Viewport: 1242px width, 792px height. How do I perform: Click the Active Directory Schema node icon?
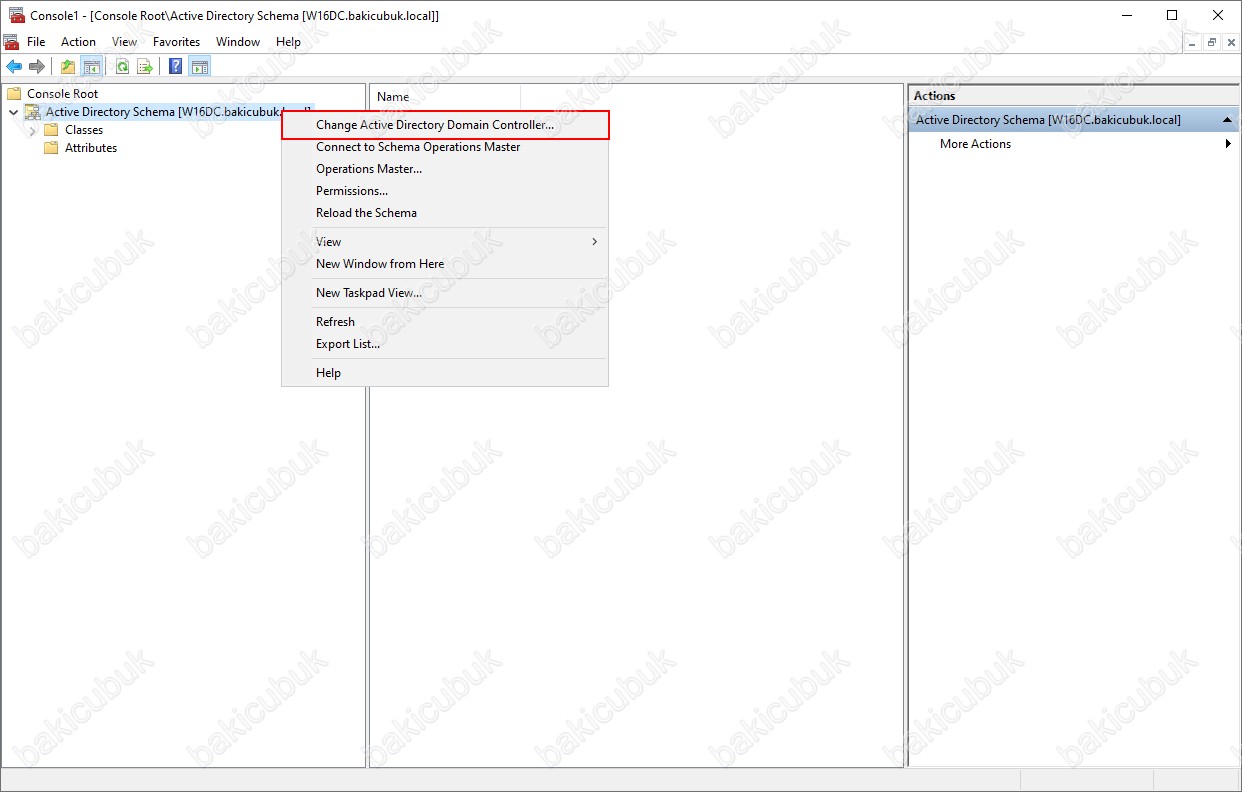point(33,112)
